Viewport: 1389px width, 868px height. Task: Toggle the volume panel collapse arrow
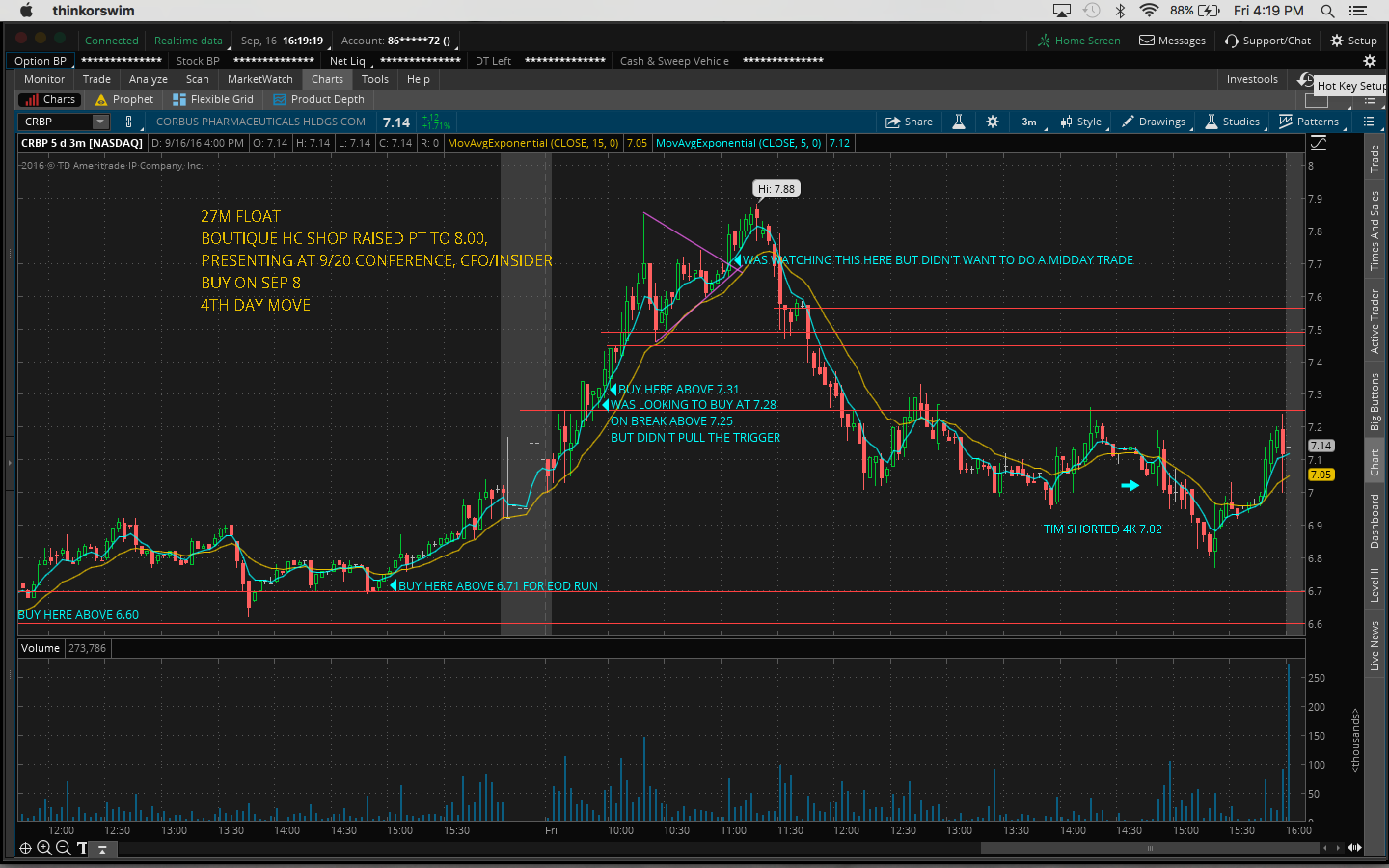(101, 849)
